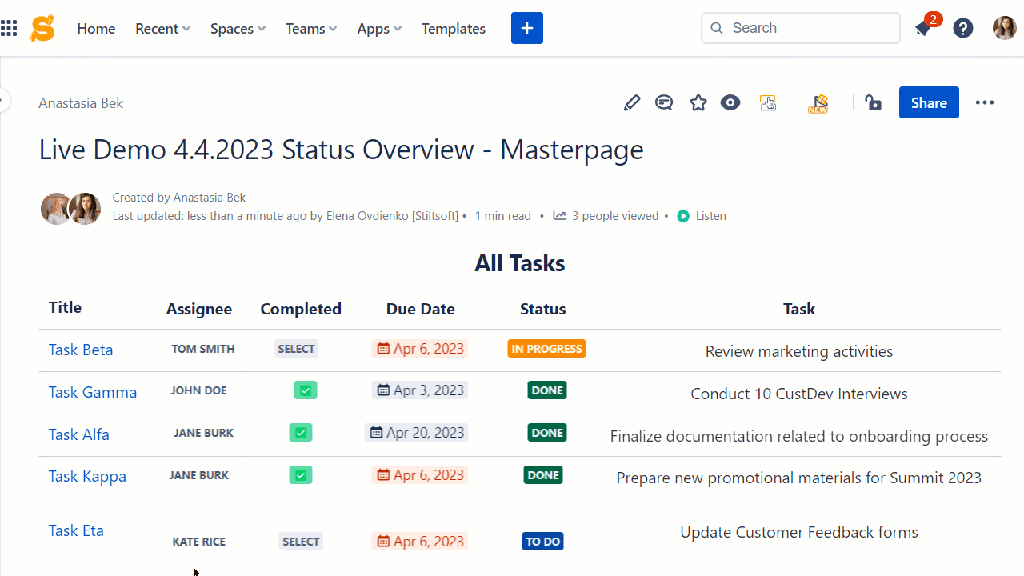
Task: Open the SELECT dropdown for Task Beta
Action: pyautogui.click(x=296, y=349)
